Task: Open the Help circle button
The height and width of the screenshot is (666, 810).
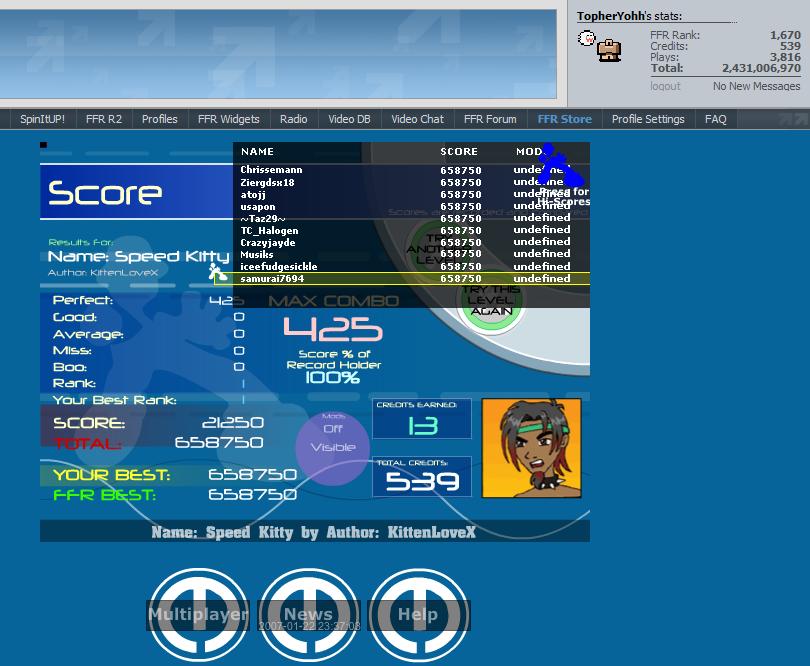Action: pyautogui.click(x=418, y=614)
